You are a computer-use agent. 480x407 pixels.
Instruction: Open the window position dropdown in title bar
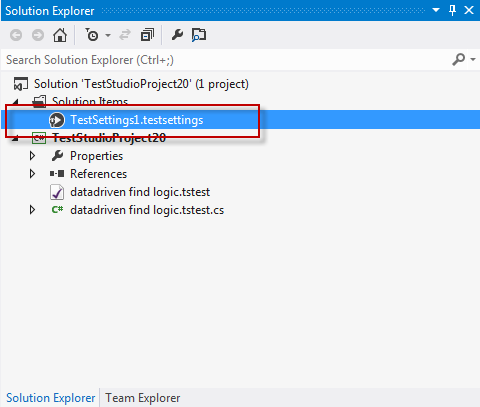(436, 10)
